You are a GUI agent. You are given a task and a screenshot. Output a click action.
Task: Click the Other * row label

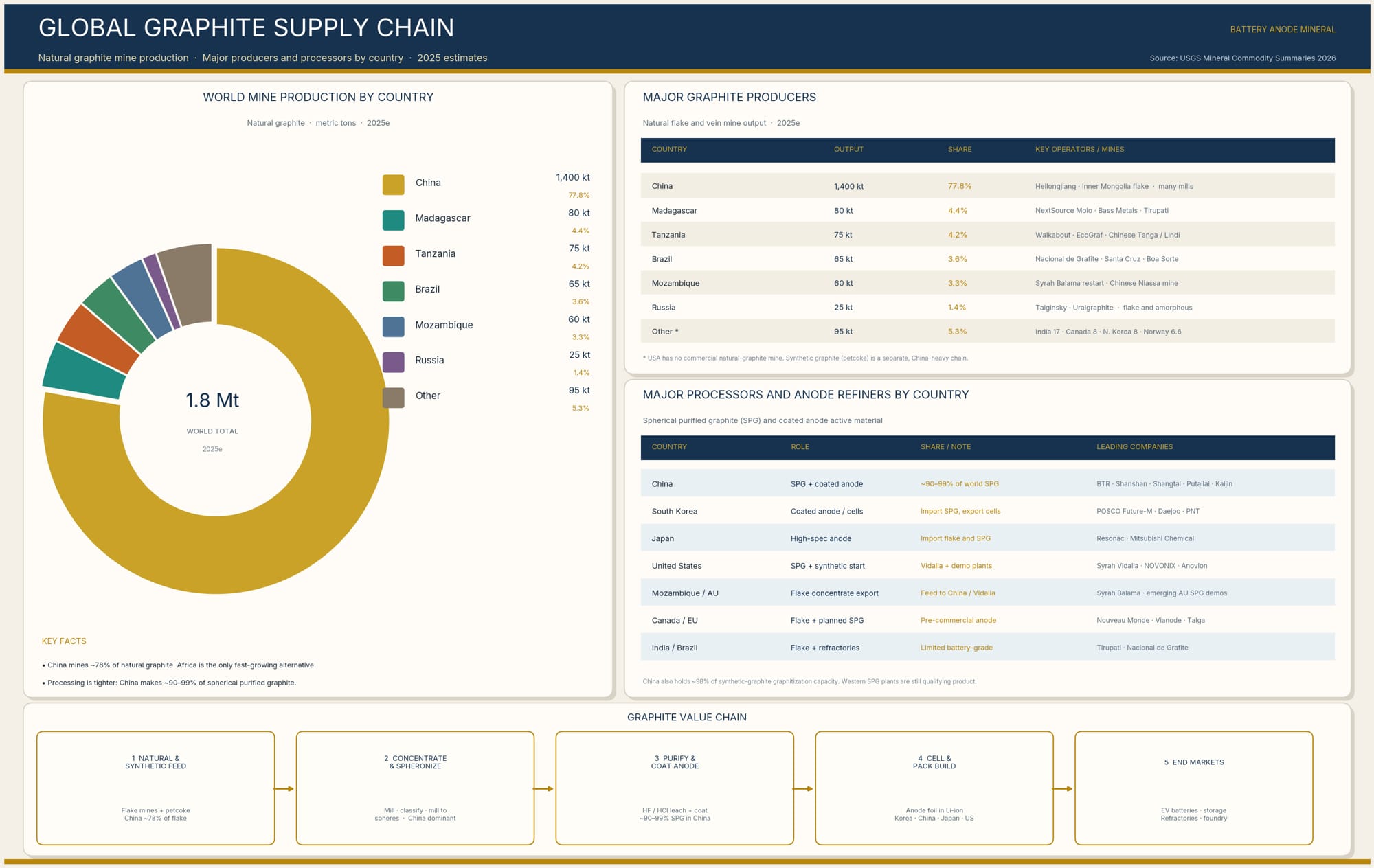click(x=665, y=332)
